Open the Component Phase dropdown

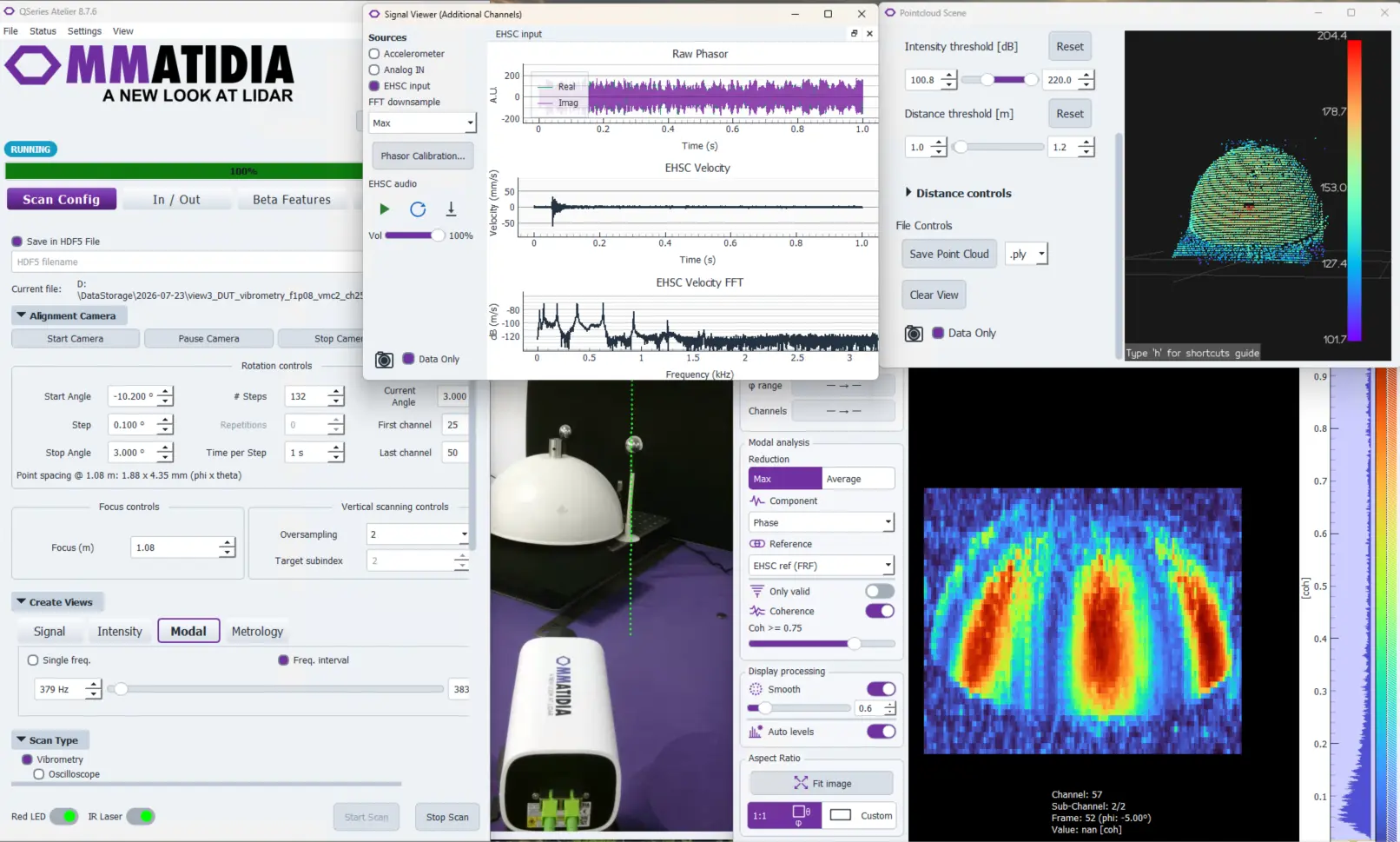click(821, 522)
